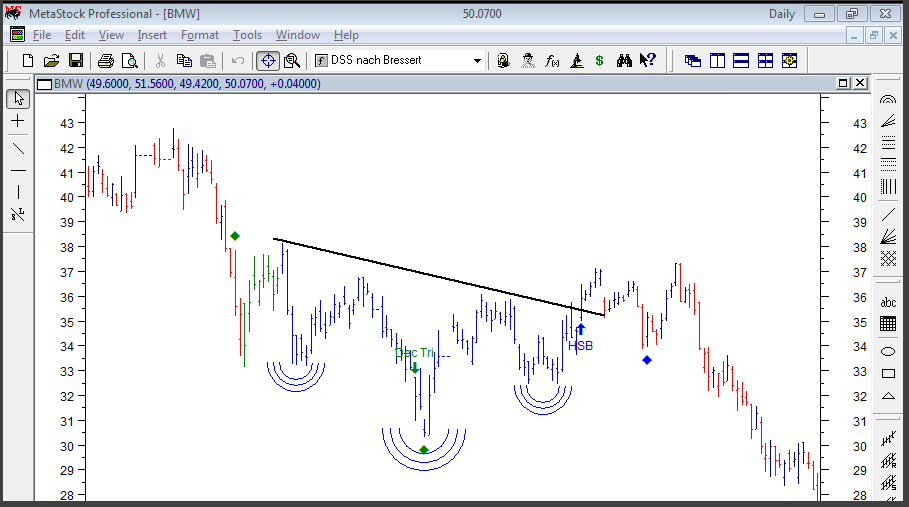
Task: Open the indicator dropdown showing DSS nach Bressert
Action: pos(477,60)
